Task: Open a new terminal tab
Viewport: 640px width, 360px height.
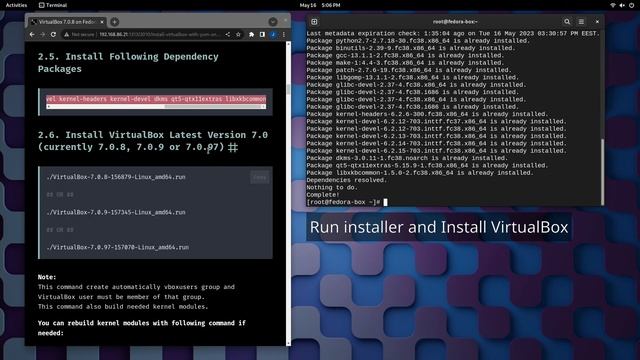Action: 314,22
